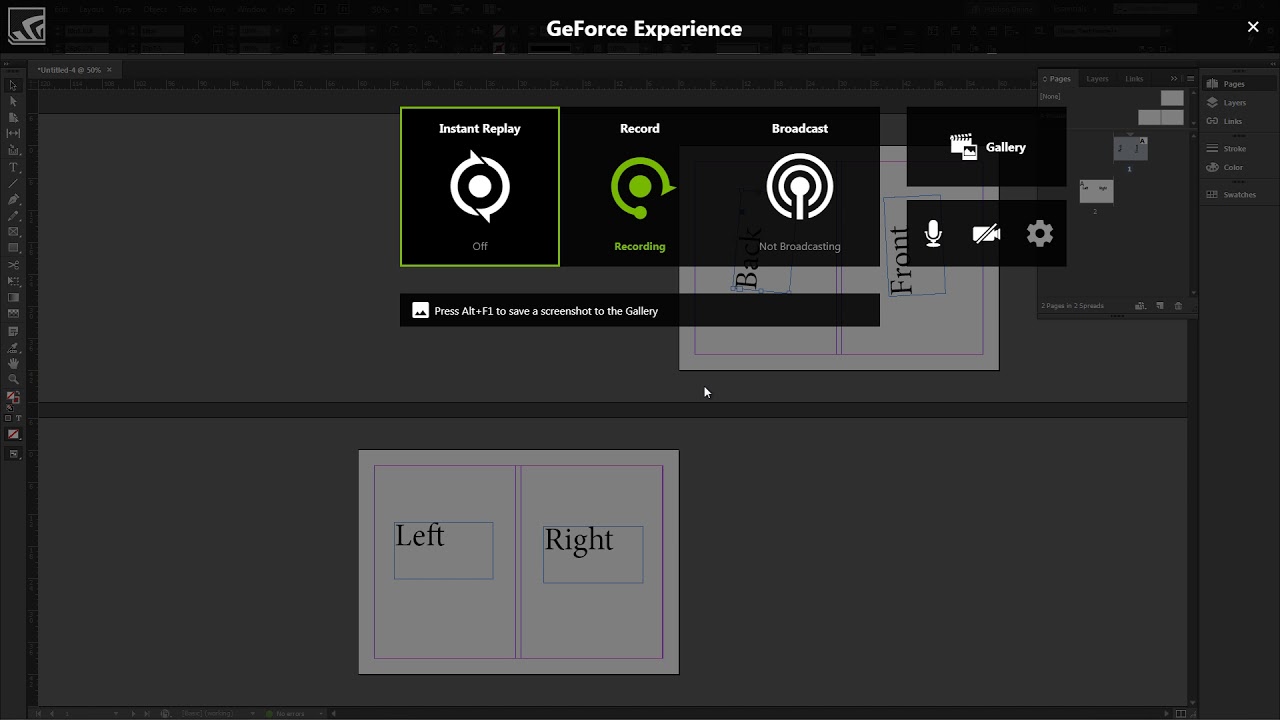Open GeForce overlay settings gear
Viewport: 1280px width, 720px height.
pos(1040,234)
